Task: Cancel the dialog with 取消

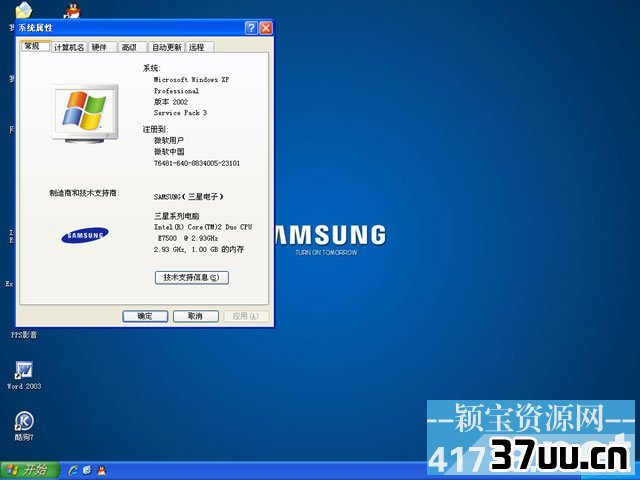Action: tap(196, 316)
